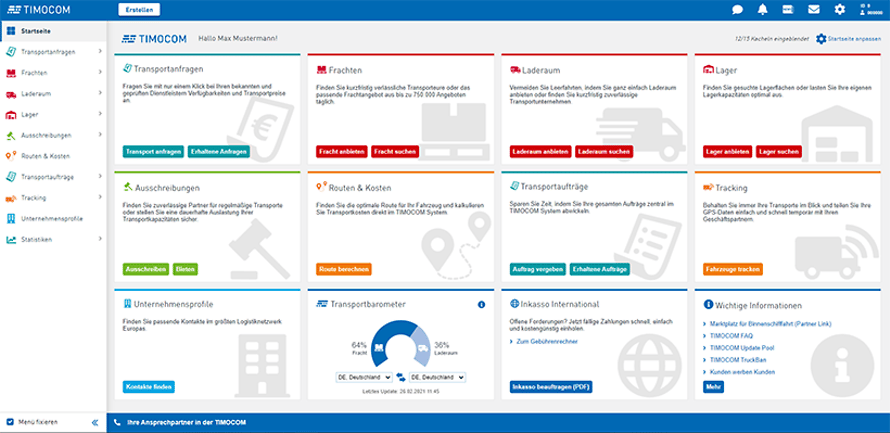Click the Bieten button in Ausschreibungen tile
The image size is (890, 433).
click(185, 269)
